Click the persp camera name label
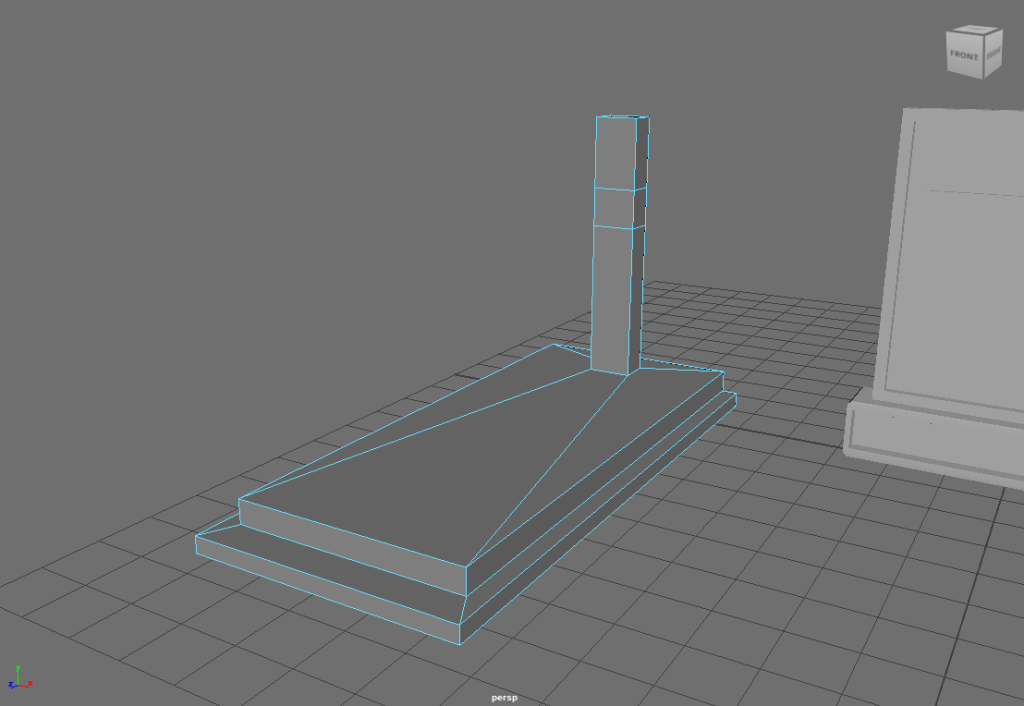This screenshot has width=1024, height=706. pyautogui.click(x=504, y=697)
